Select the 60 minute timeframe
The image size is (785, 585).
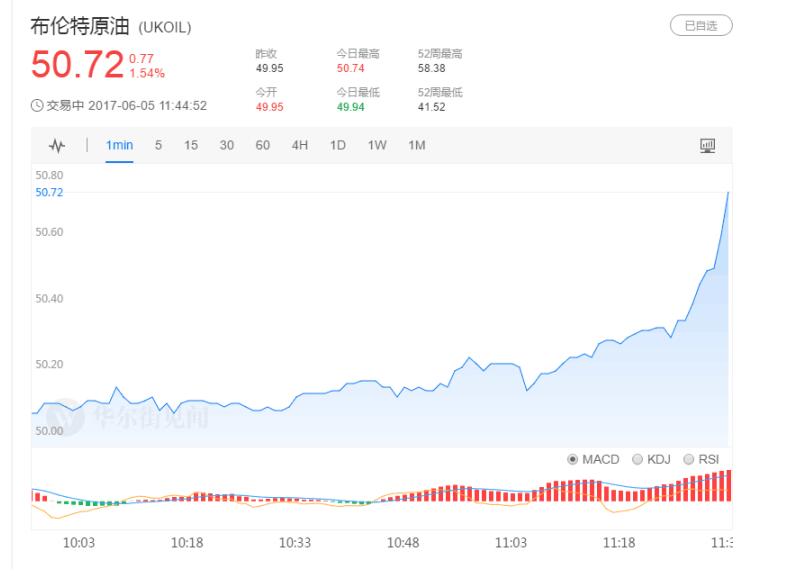(262, 146)
